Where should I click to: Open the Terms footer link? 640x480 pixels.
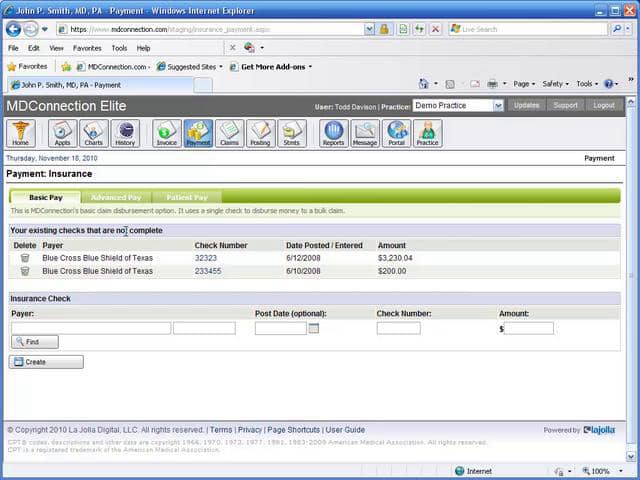pos(221,430)
